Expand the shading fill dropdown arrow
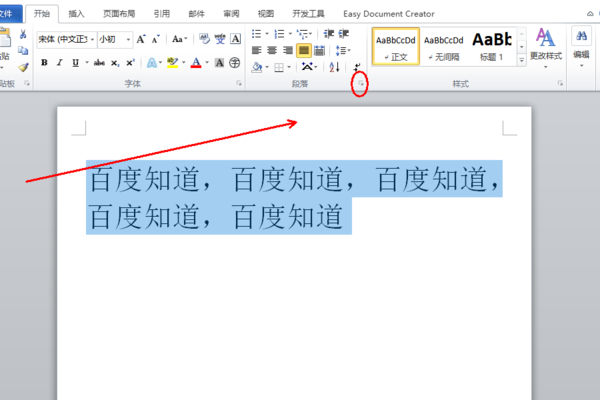Viewport: 600px width, 400px height. point(267,67)
